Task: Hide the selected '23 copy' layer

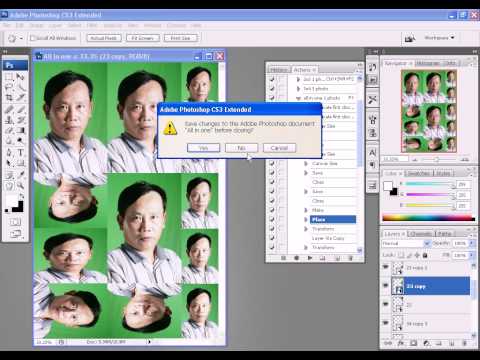Action: point(386,286)
